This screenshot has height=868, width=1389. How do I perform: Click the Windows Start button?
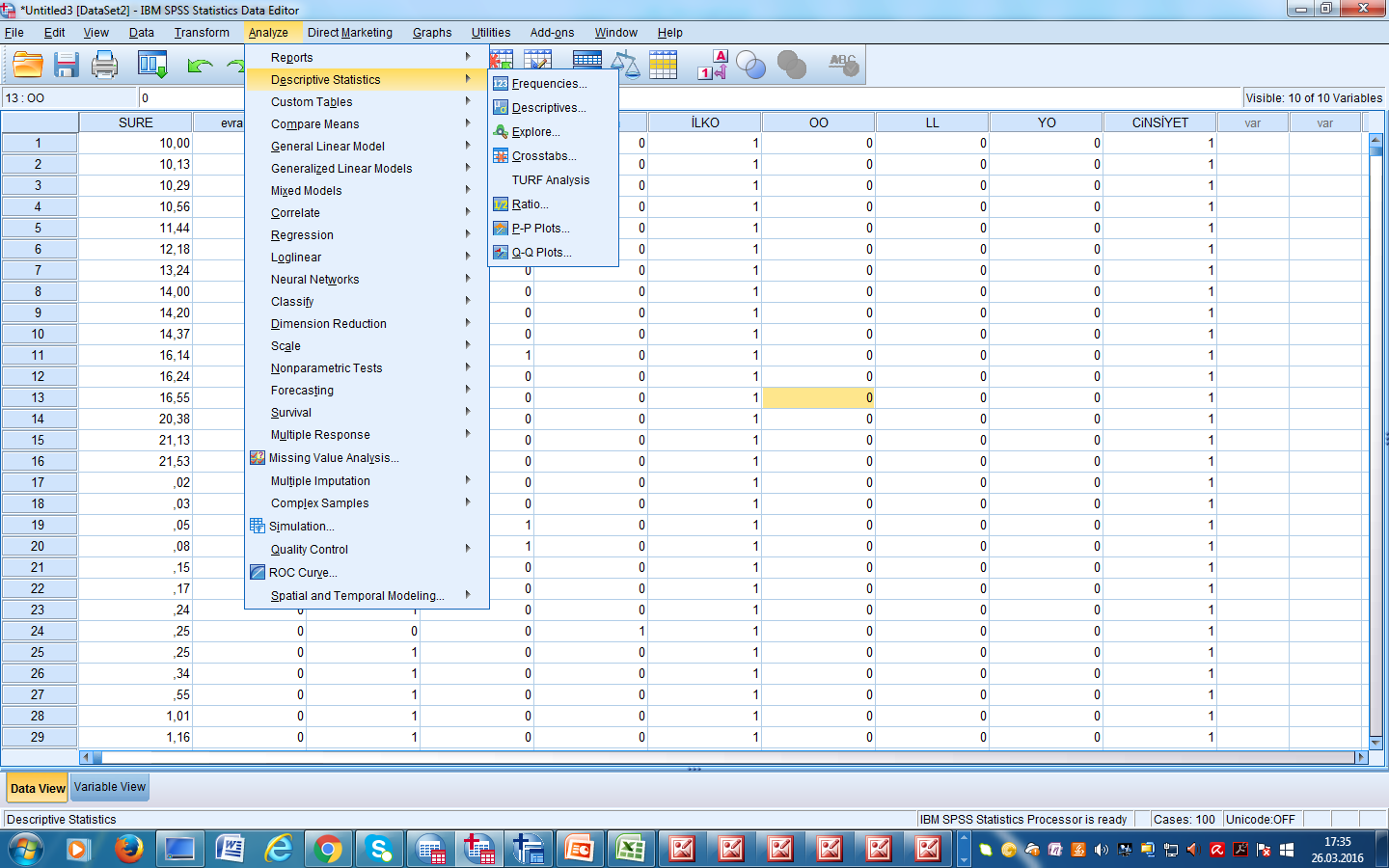tap(27, 849)
